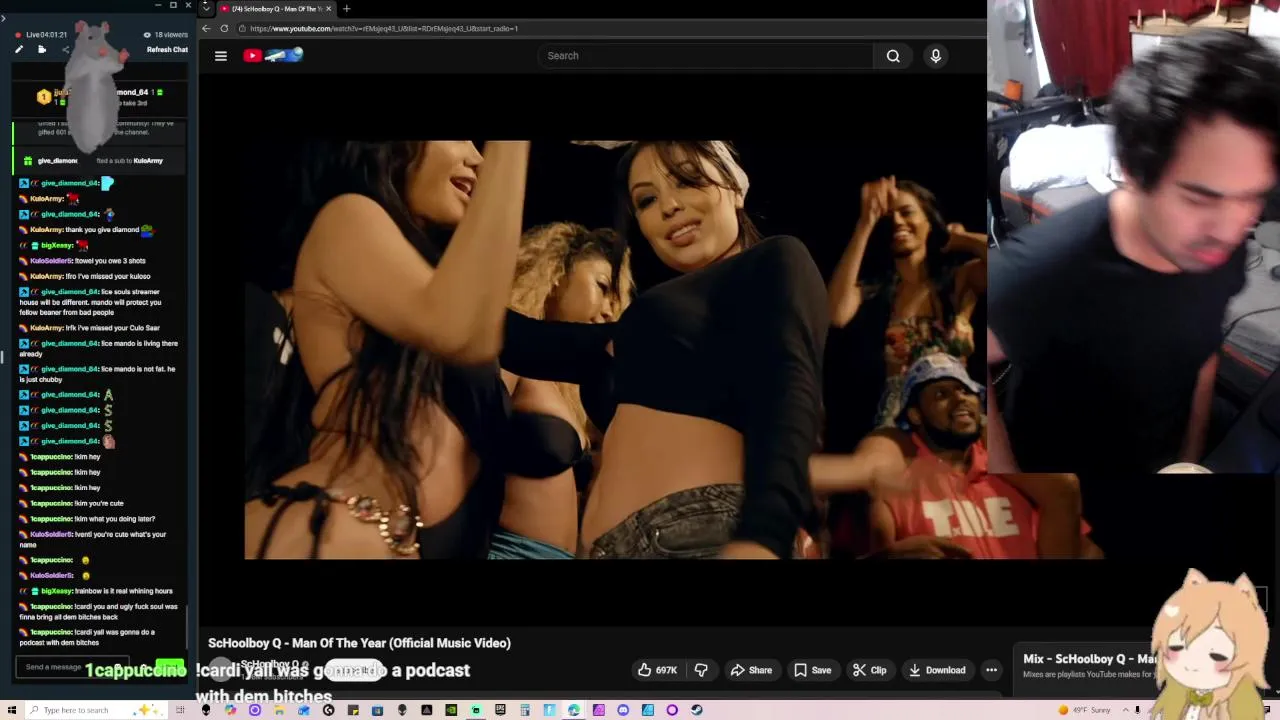1280x720 pixels.
Task: Download the video
Action: coord(937,670)
